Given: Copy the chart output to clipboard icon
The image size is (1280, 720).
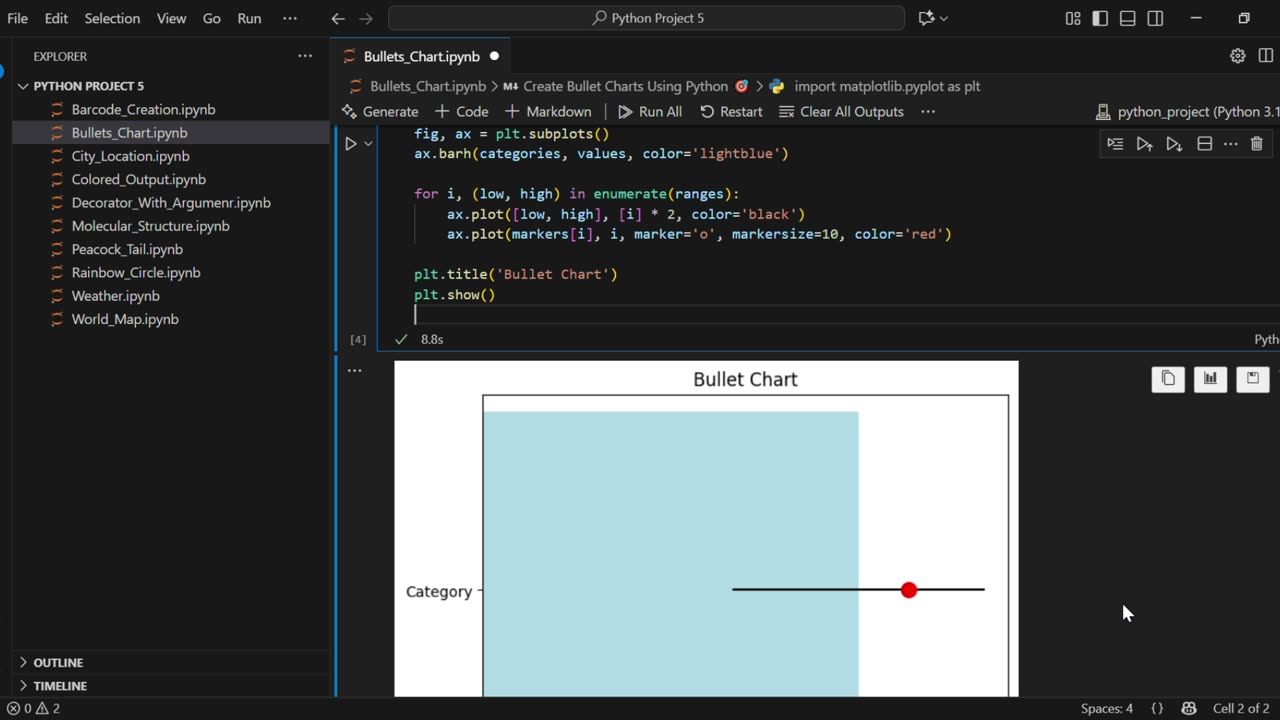Looking at the screenshot, I should [x=1168, y=378].
